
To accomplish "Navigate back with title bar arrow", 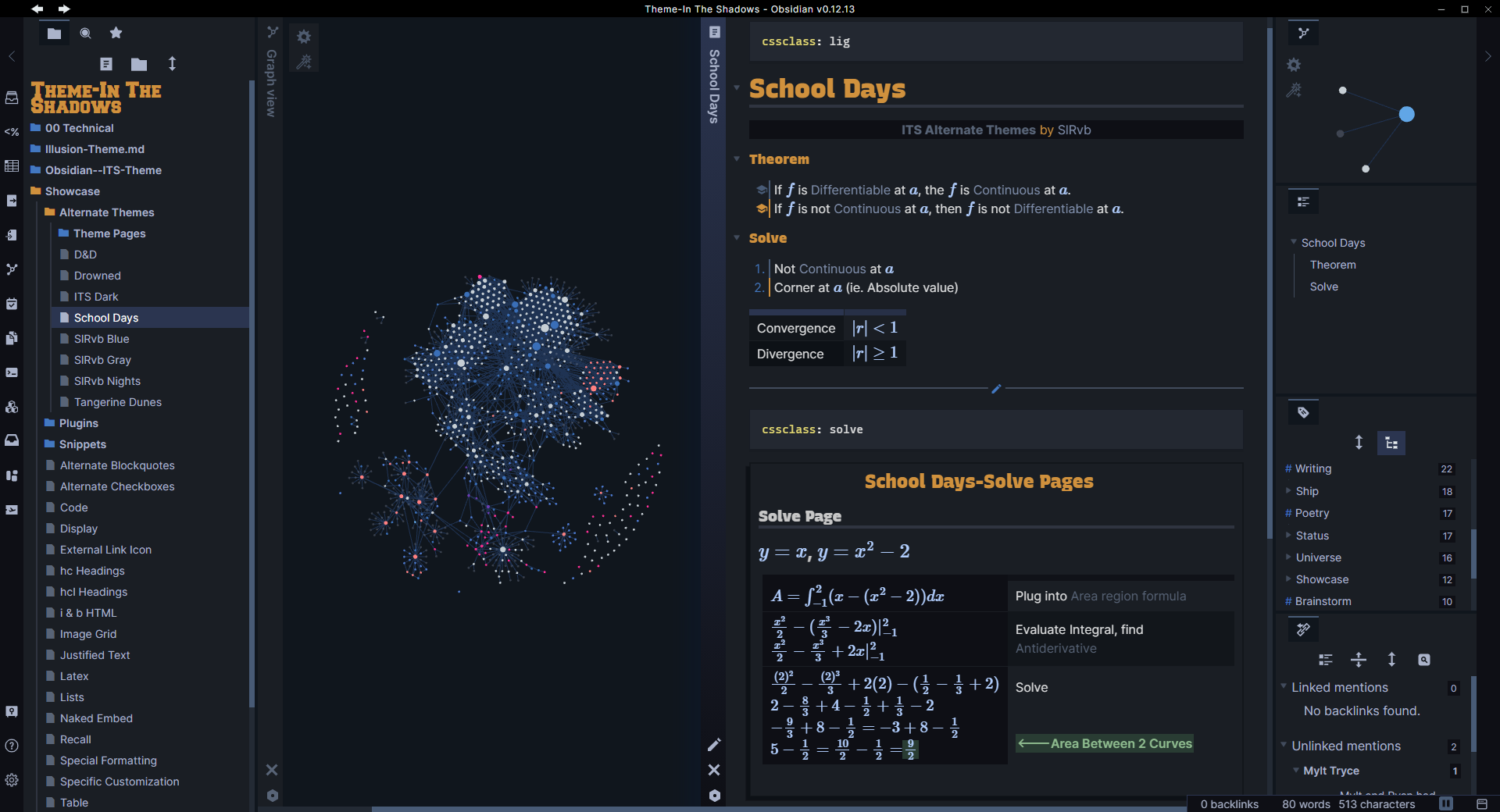I will pos(37,9).
